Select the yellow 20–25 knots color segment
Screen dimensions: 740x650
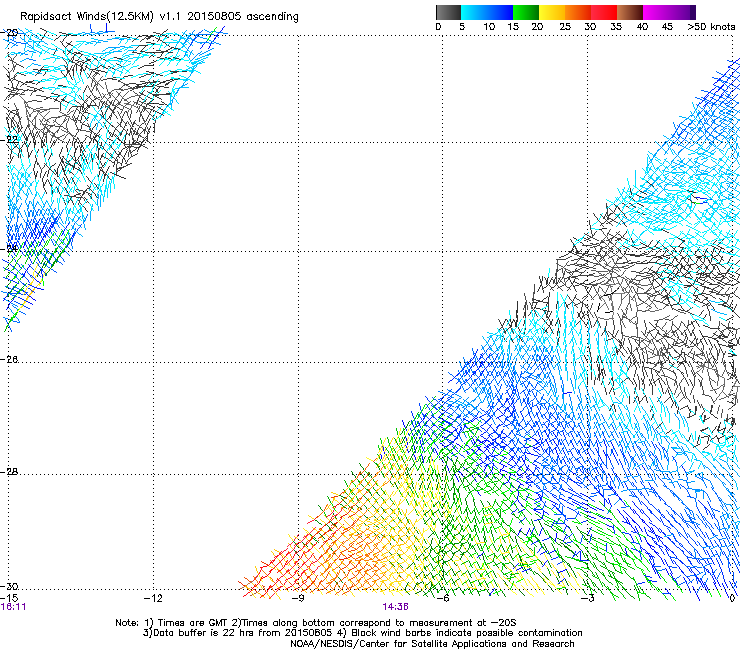pos(552,12)
